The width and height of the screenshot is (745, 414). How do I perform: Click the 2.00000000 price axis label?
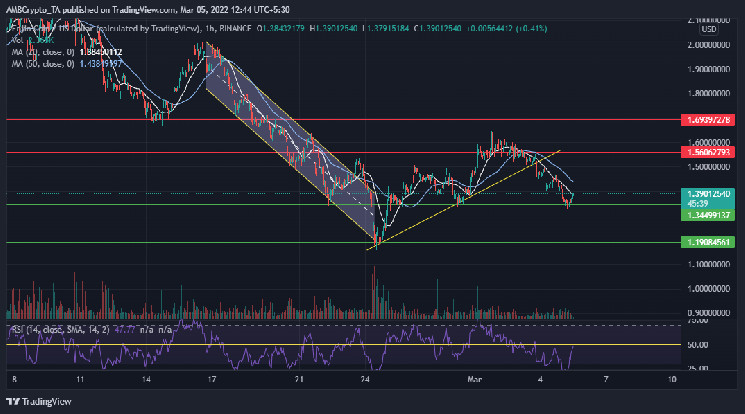tap(708, 45)
